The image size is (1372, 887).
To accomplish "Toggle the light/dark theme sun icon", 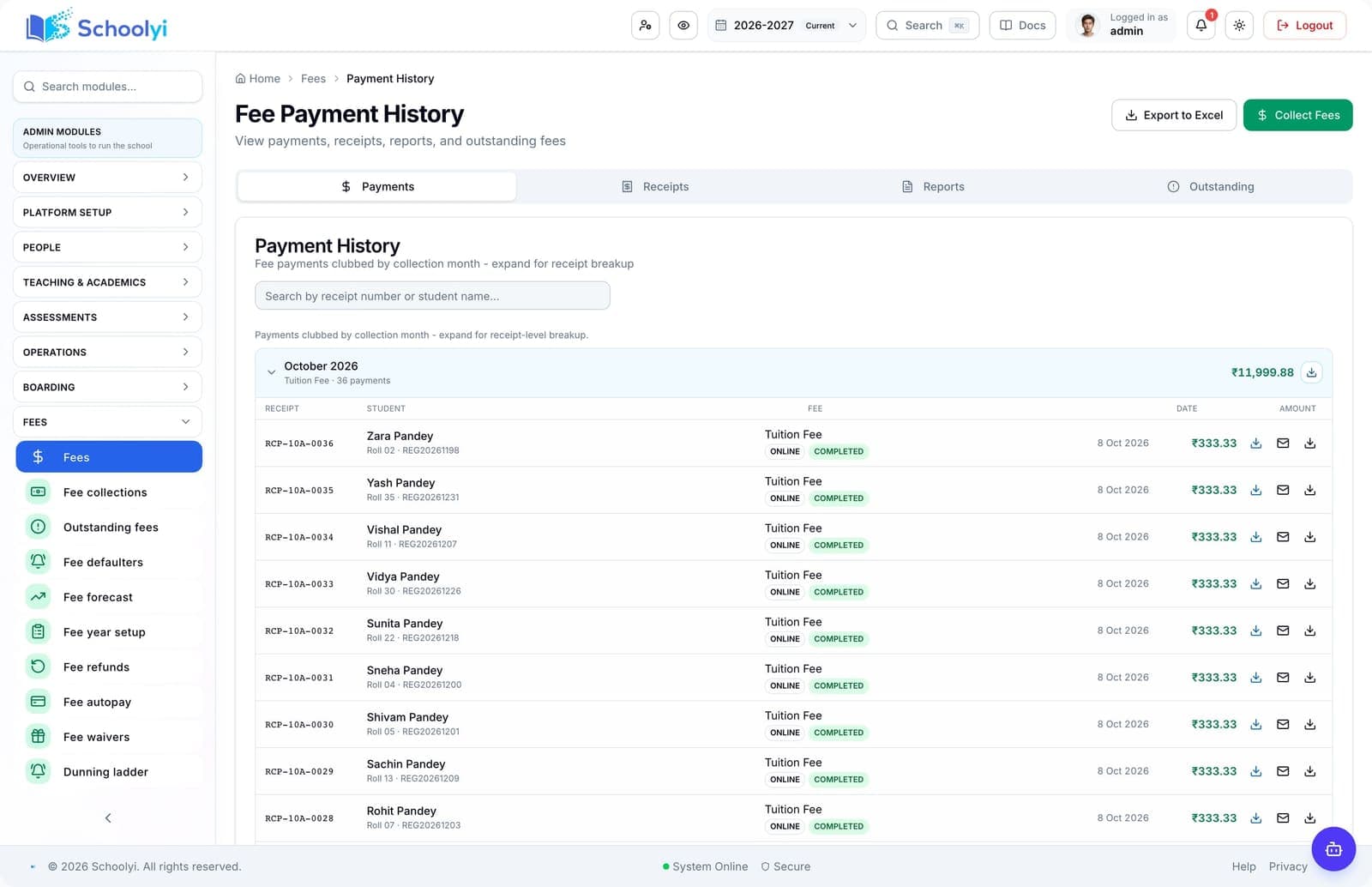I will click(1239, 26).
